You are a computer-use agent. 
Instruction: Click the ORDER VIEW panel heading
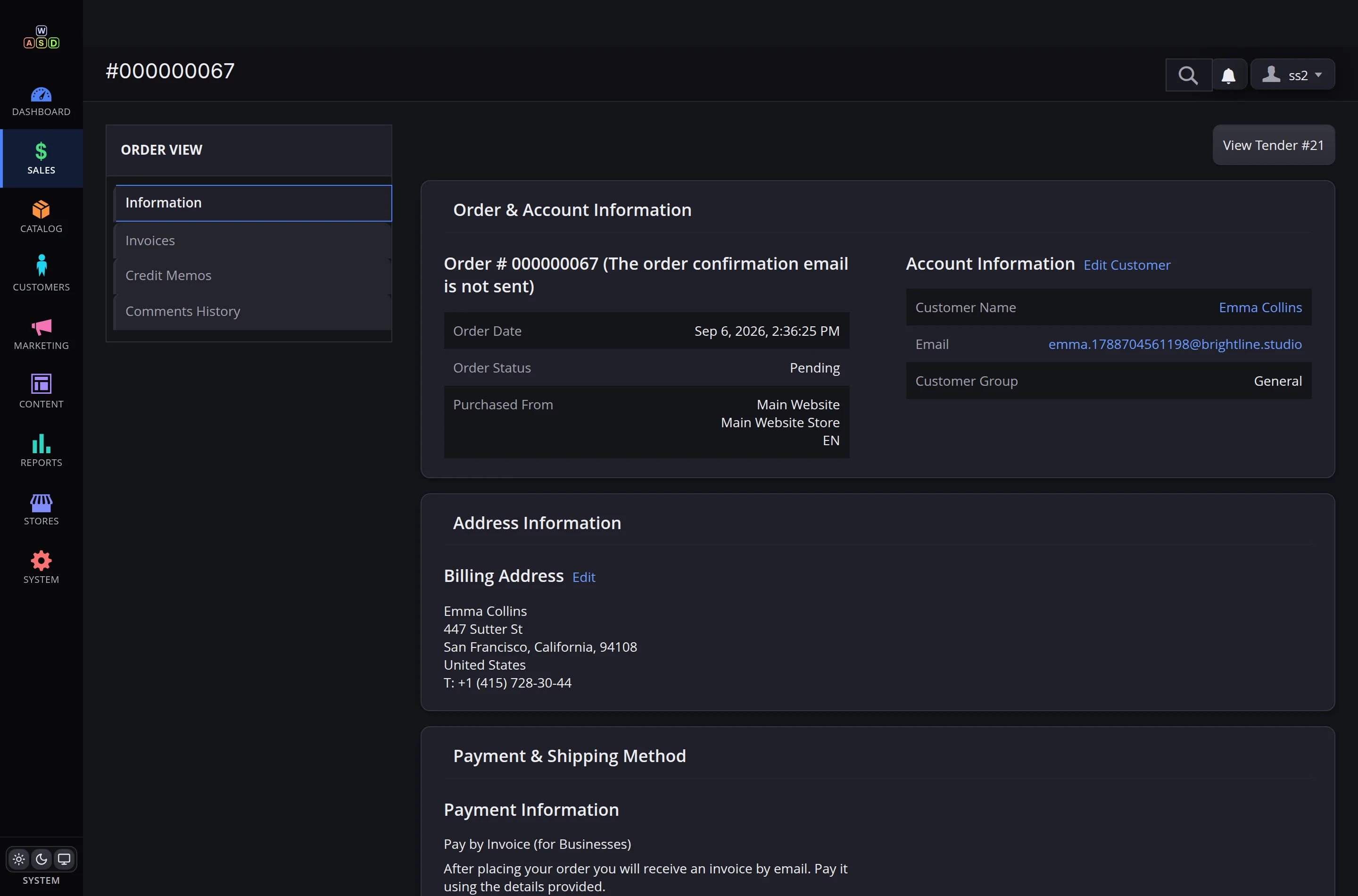pos(162,149)
